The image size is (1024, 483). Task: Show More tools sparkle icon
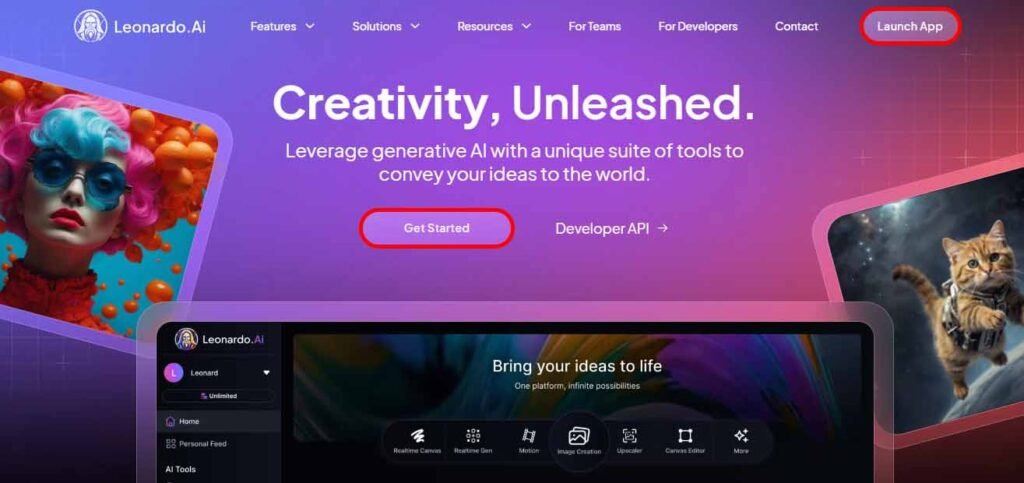click(x=741, y=436)
